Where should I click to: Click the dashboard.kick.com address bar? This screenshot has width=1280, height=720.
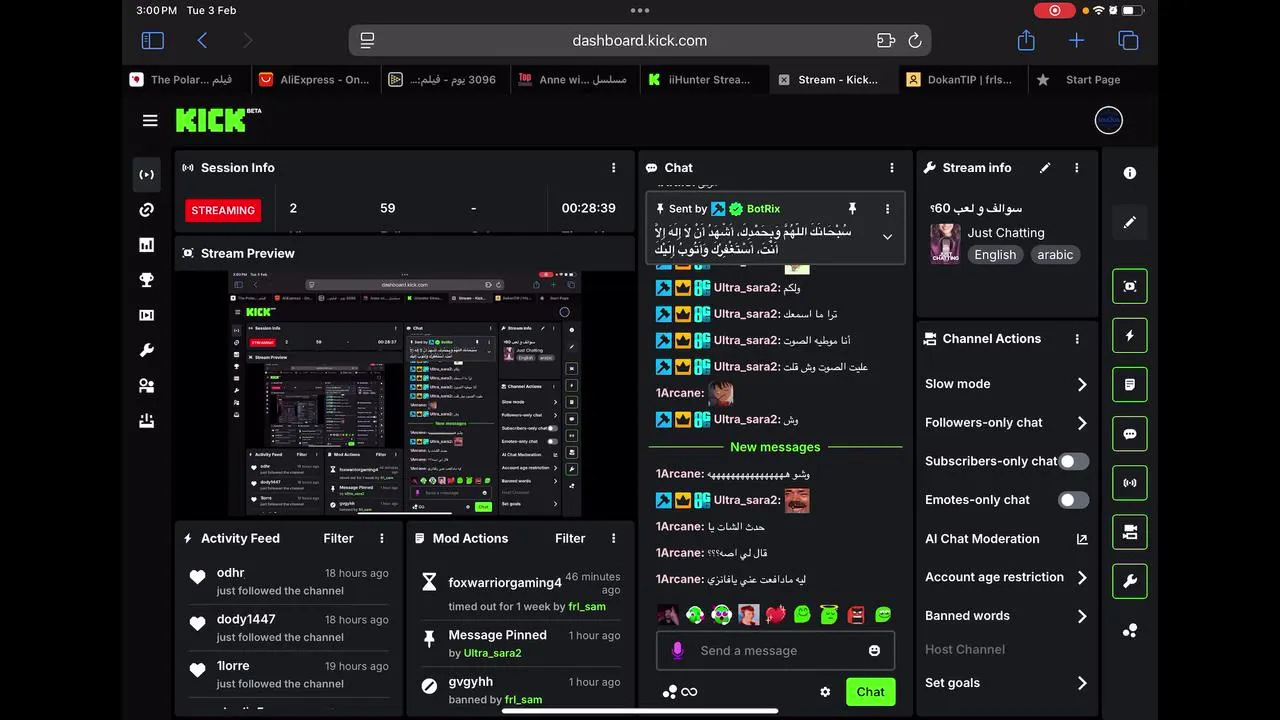click(640, 41)
